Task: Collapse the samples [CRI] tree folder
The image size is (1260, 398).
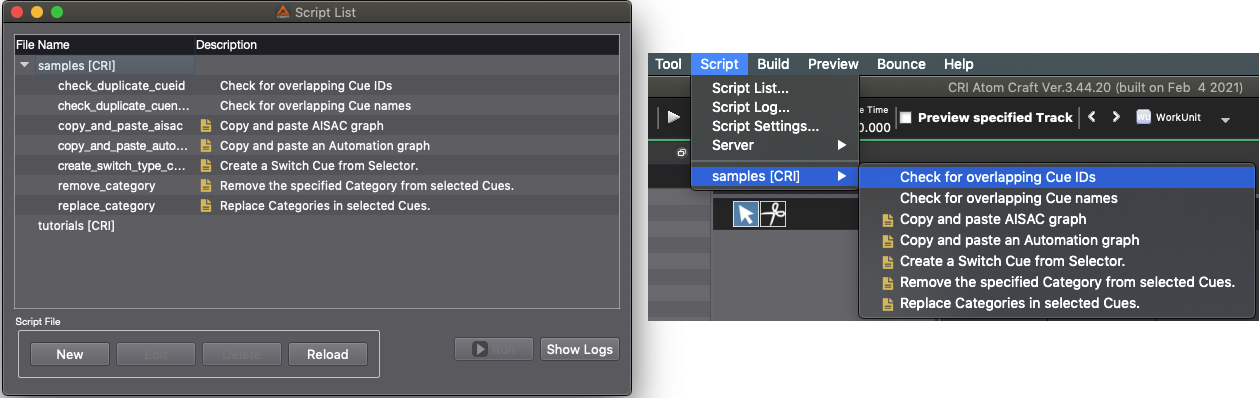Action: 24,66
